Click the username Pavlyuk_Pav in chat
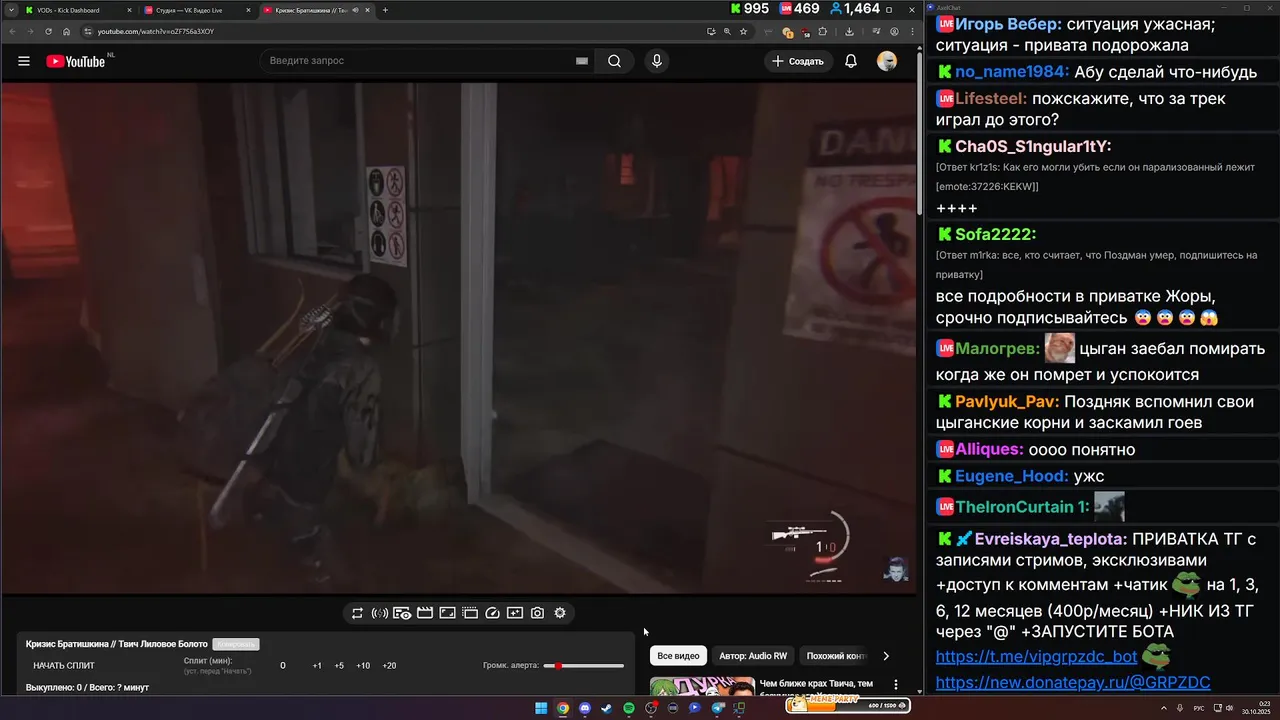This screenshot has width=1280, height=720. click(x=1007, y=402)
